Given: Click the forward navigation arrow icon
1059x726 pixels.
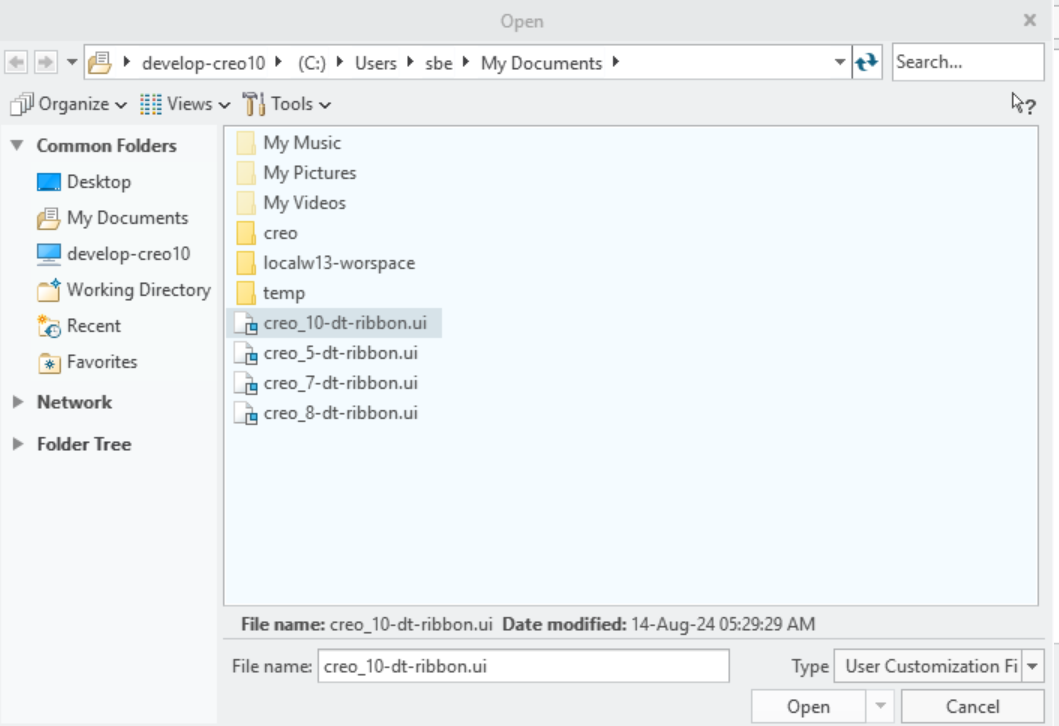Looking at the screenshot, I should tap(45, 63).
